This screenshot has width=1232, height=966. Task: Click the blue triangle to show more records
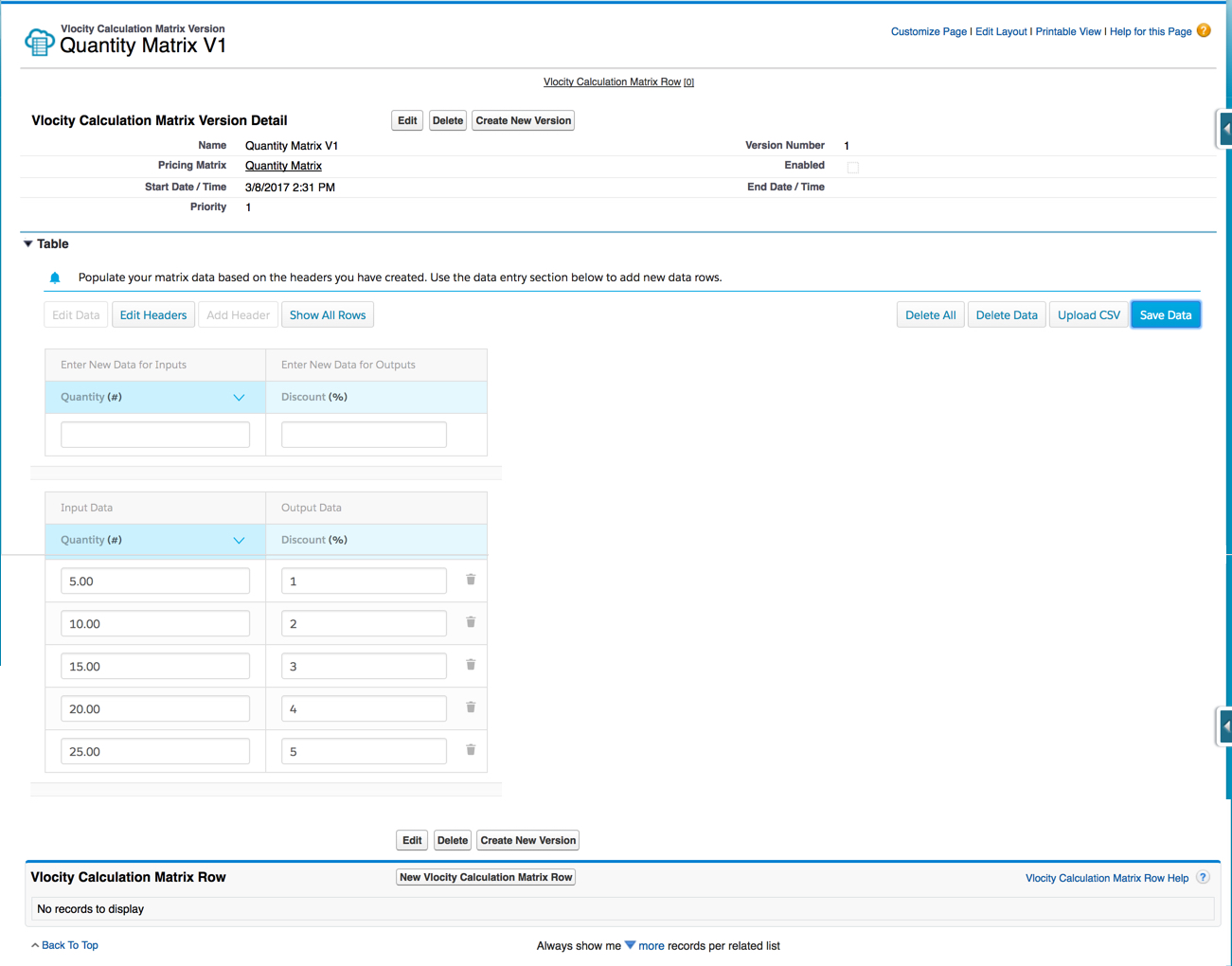click(630, 945)
